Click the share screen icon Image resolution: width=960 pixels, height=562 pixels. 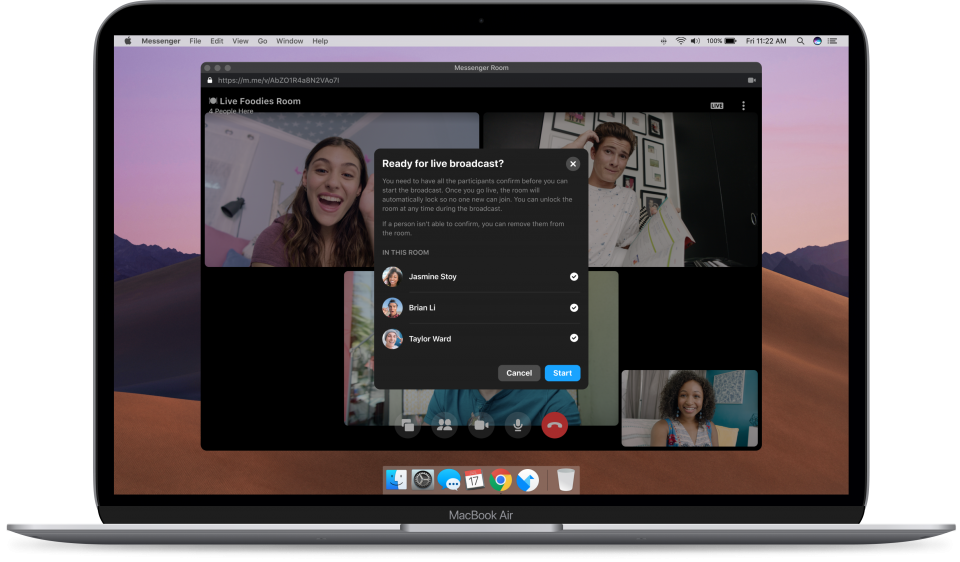click(407, 425)
